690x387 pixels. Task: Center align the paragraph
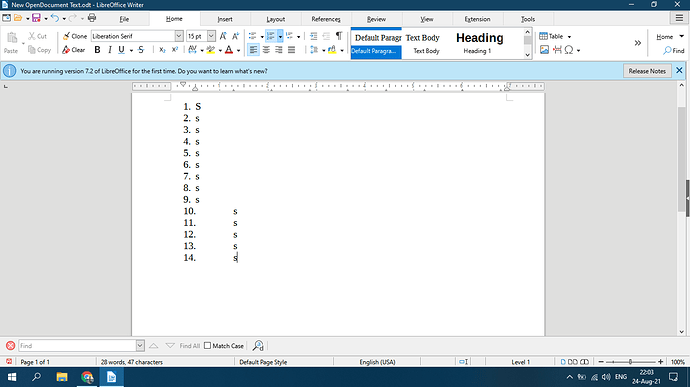click(266, 50)
